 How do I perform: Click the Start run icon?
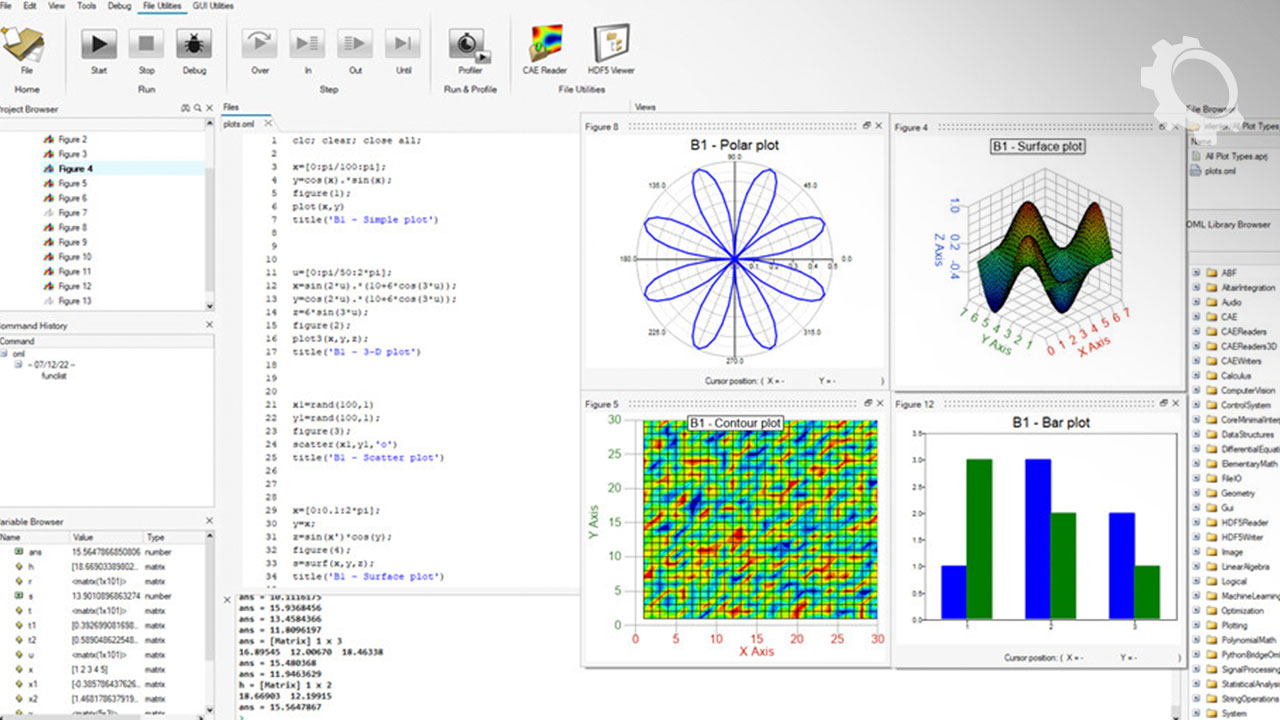[x=99, y=45]
